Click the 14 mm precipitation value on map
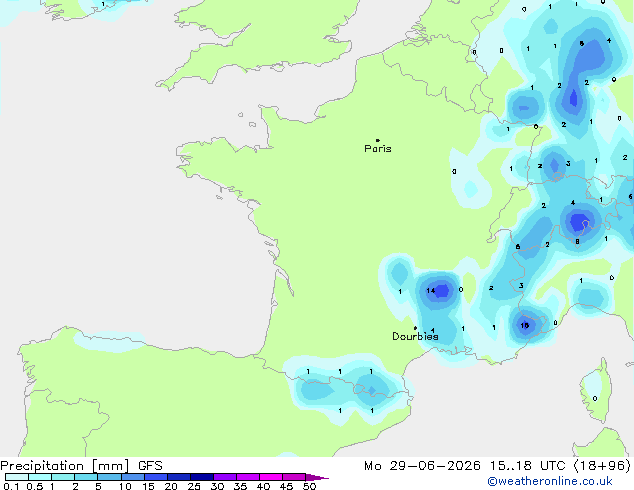 [430, 290]
